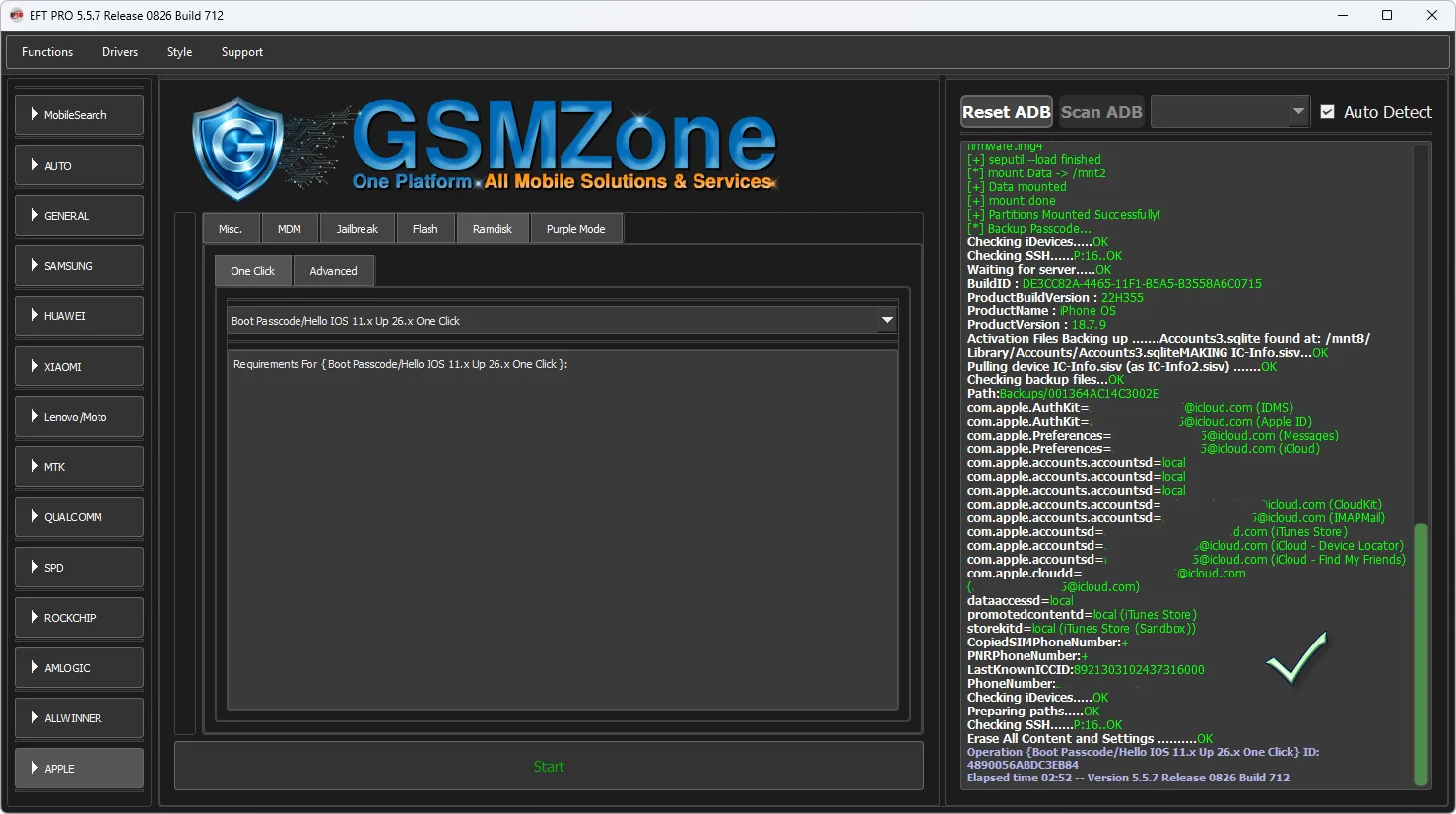
Task: Expand the AMLOGIC sidebar section
Action: coord(80,668)
